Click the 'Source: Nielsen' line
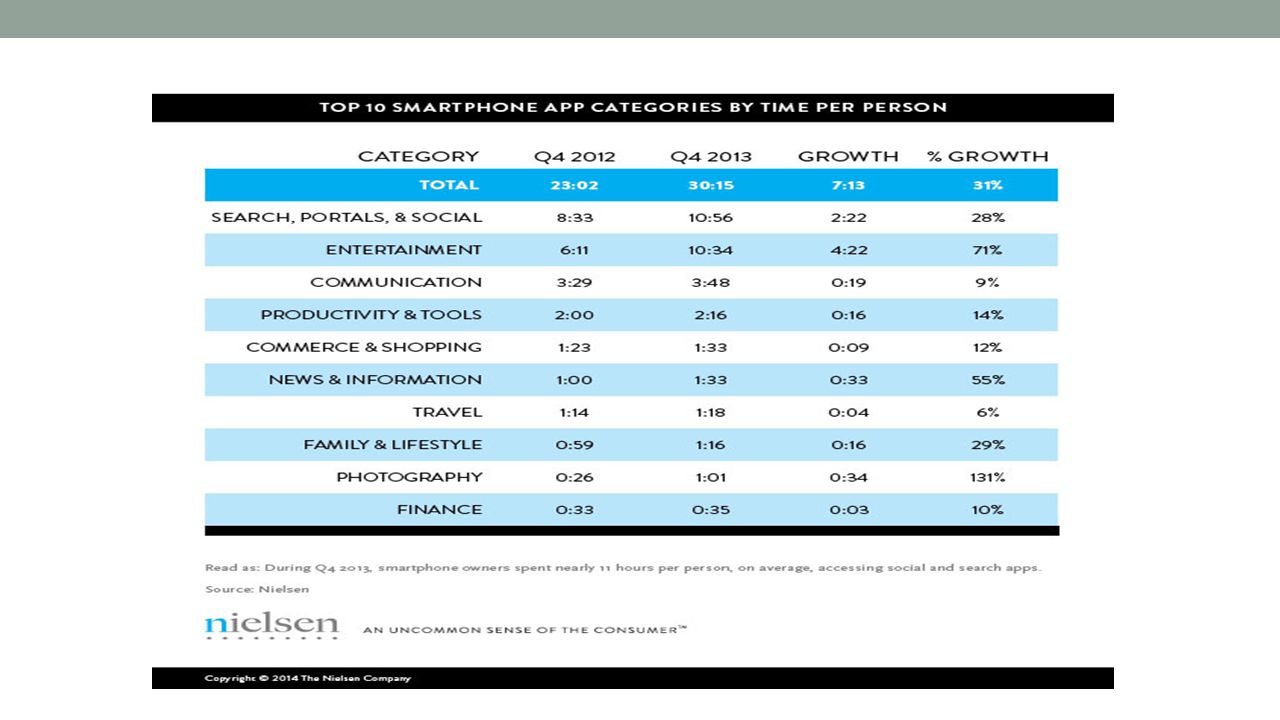Image resolution: width=1280 pixels, height=720 pixels. point(257,590)
